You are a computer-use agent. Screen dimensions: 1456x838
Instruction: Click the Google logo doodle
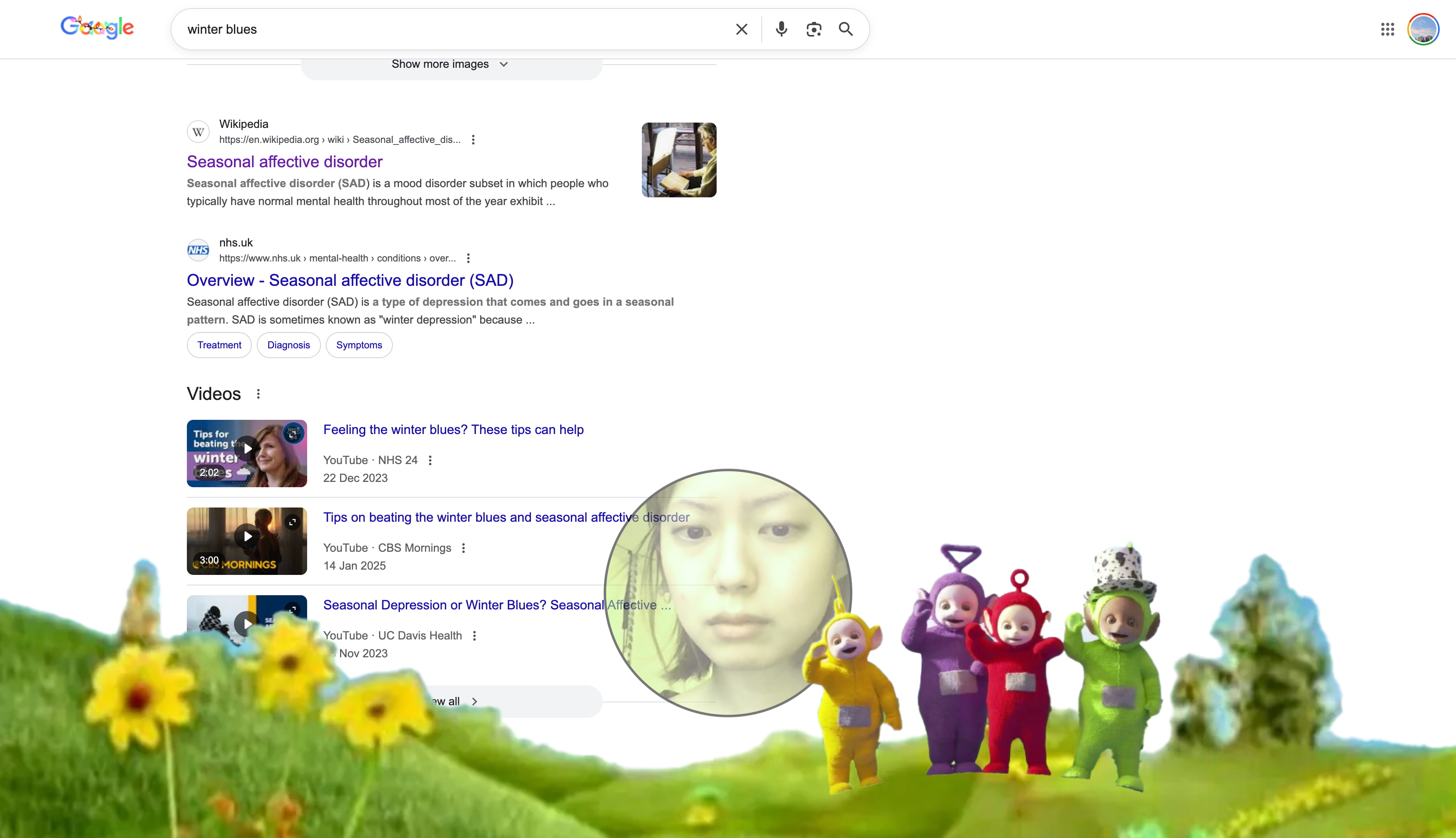pyautogui.click(x=97, y=28)
